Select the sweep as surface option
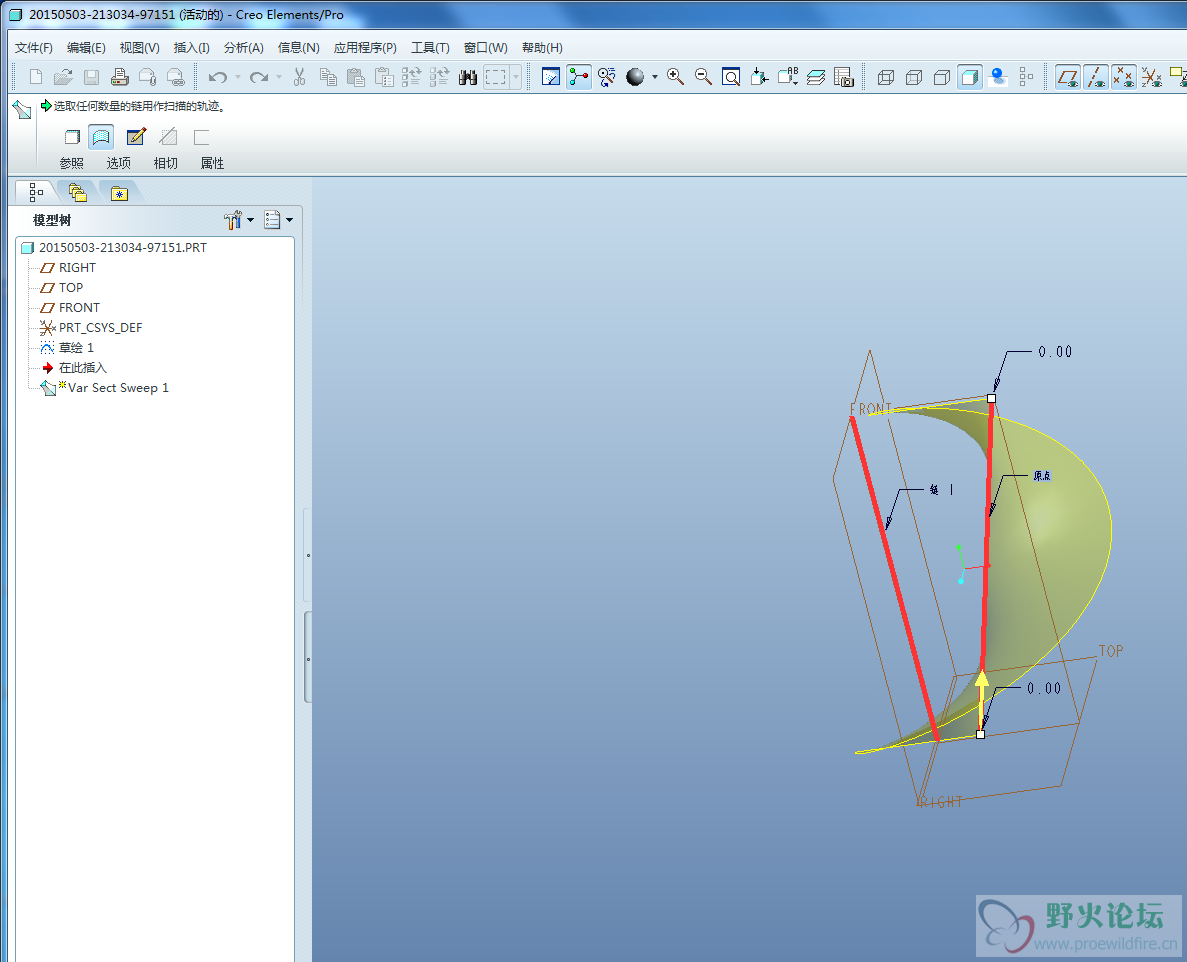 click(x=101, y=137)
